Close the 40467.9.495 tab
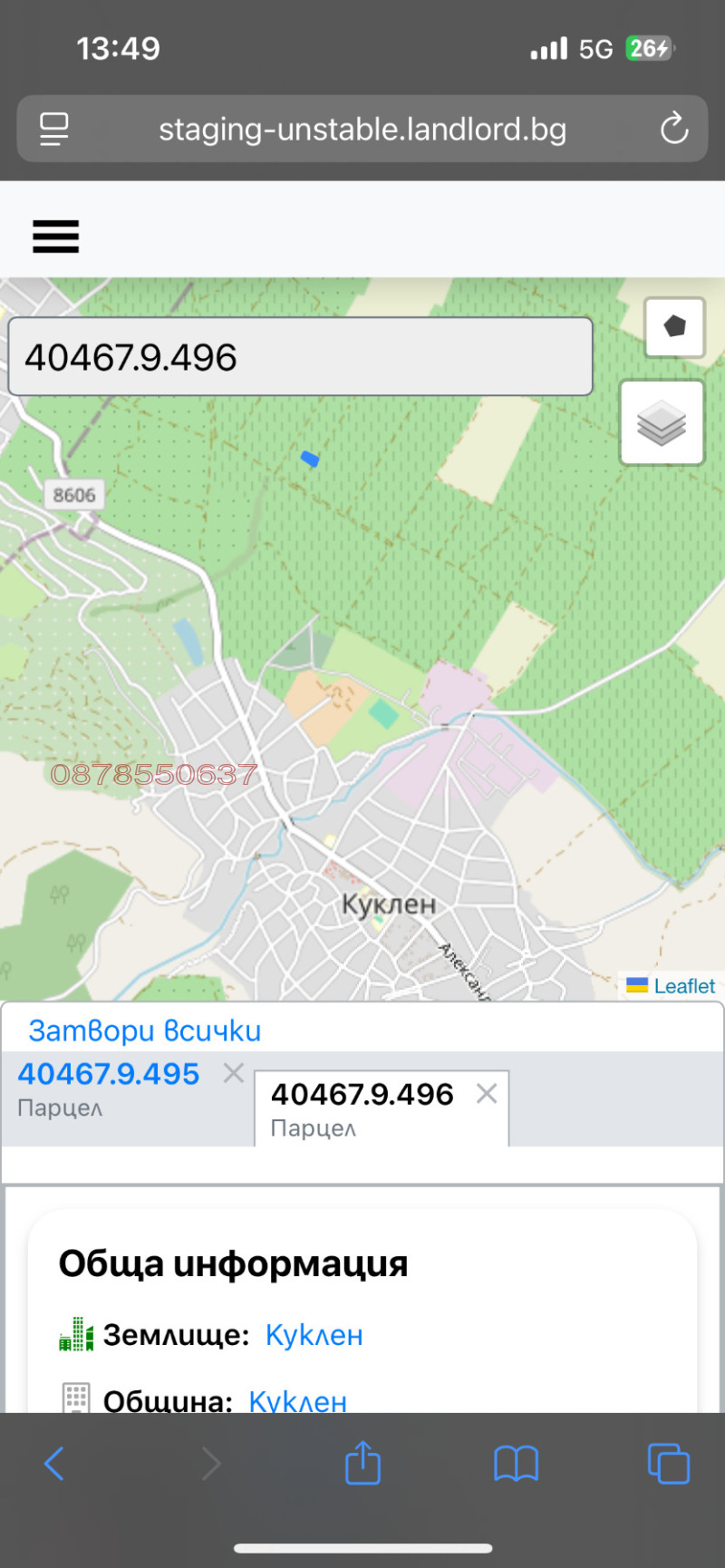This screenshot has width=725, height=1568. tap(234, 1073)
